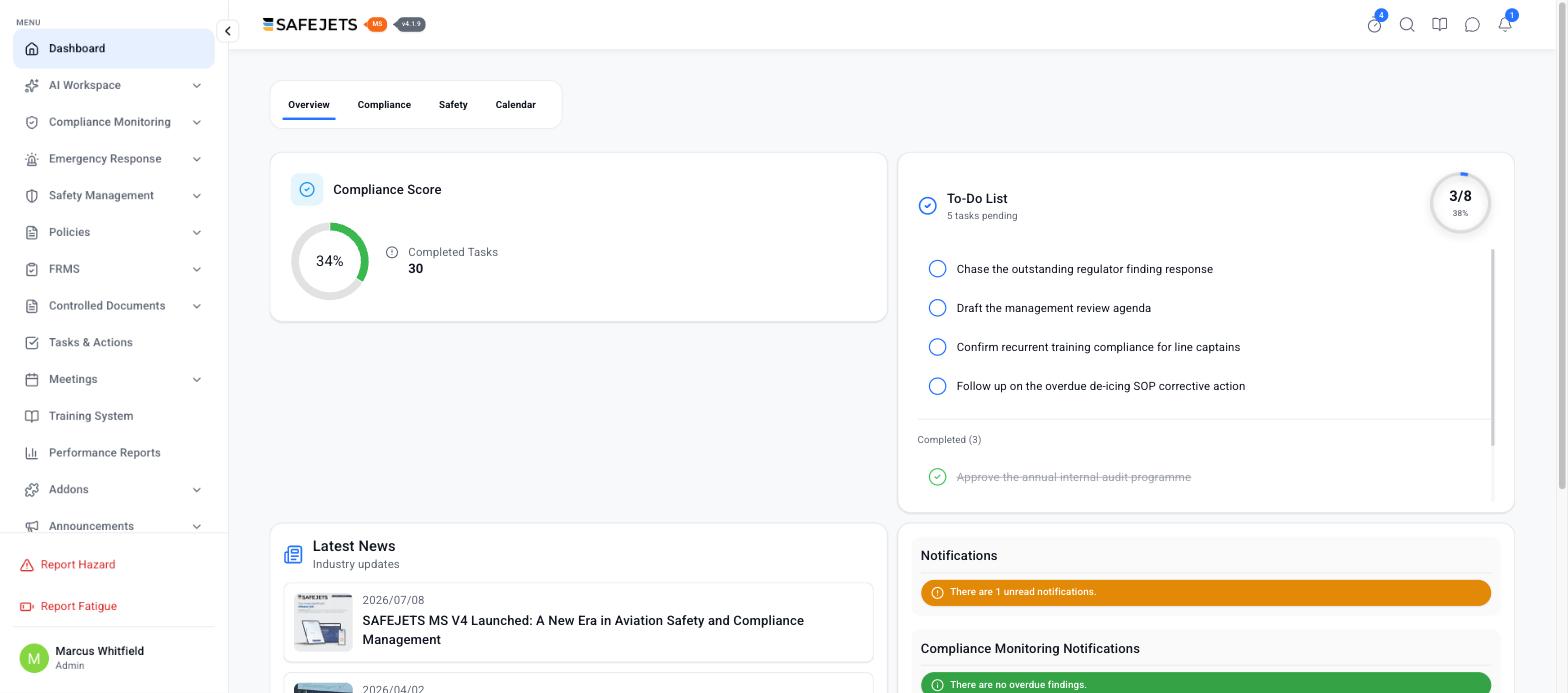Viewport: 1568px width, 693px height.
Task: Uncheck 'Approve the annual internal audit programme'
Action: pyautogui.click(x=937, y=477)
